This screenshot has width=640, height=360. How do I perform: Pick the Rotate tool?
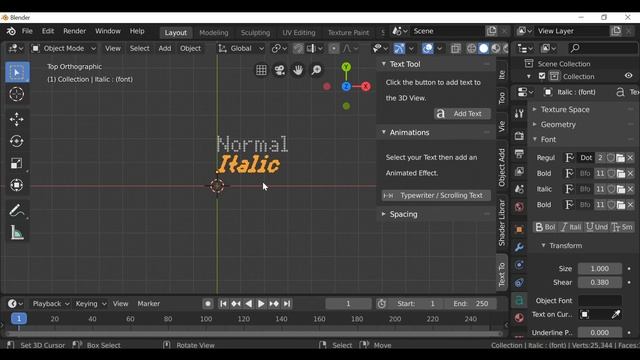click(x=17, y=141)
